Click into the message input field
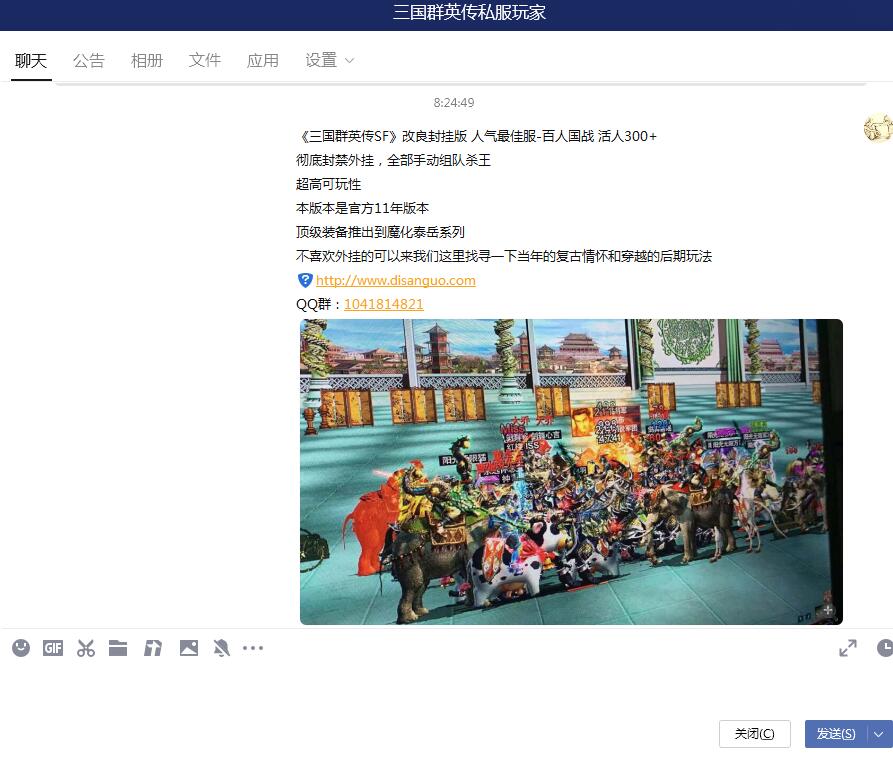 pos(446,689)
